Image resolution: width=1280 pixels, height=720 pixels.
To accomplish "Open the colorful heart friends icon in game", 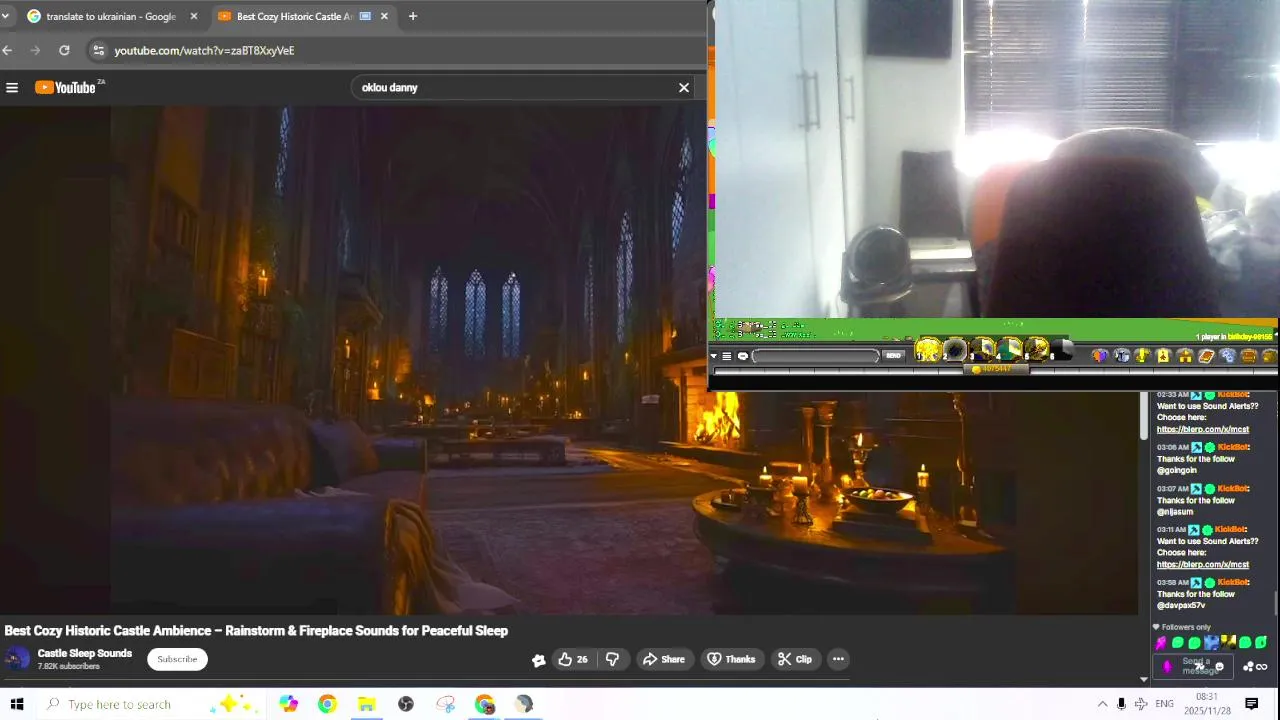I will pyautogui.click(x=1099, y=356).
